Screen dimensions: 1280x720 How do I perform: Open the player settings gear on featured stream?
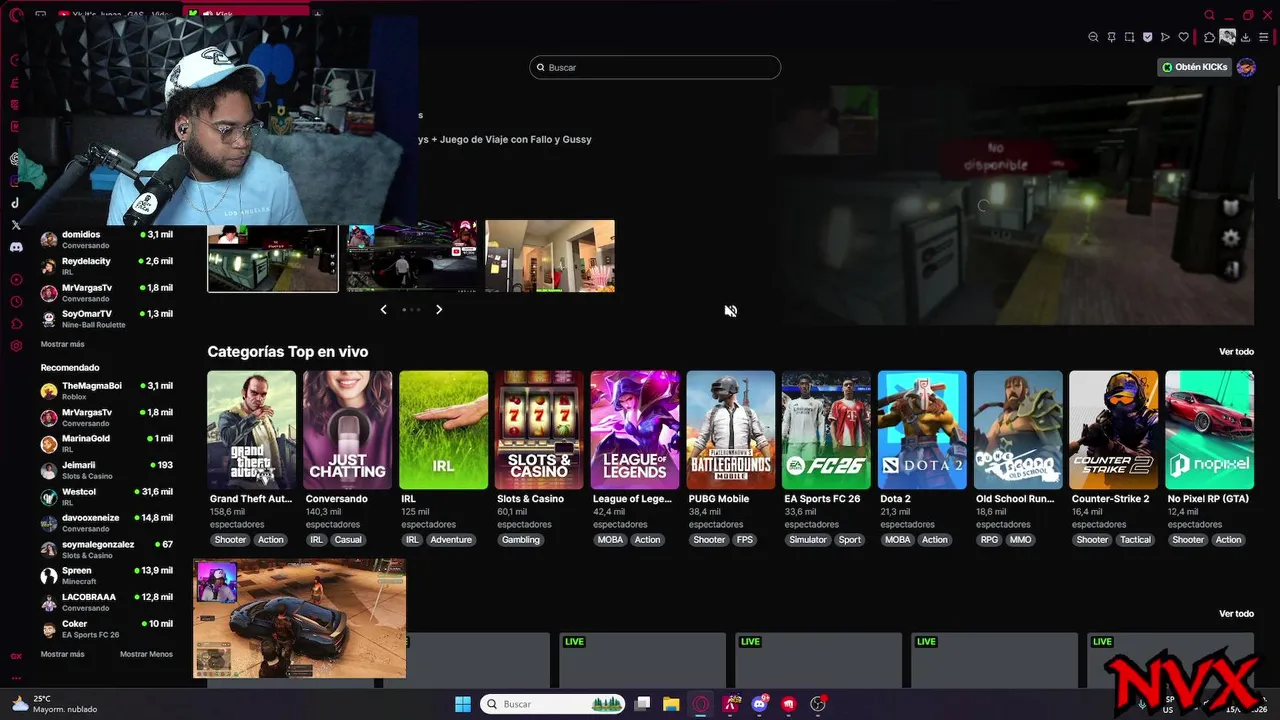coord(1231,238)
